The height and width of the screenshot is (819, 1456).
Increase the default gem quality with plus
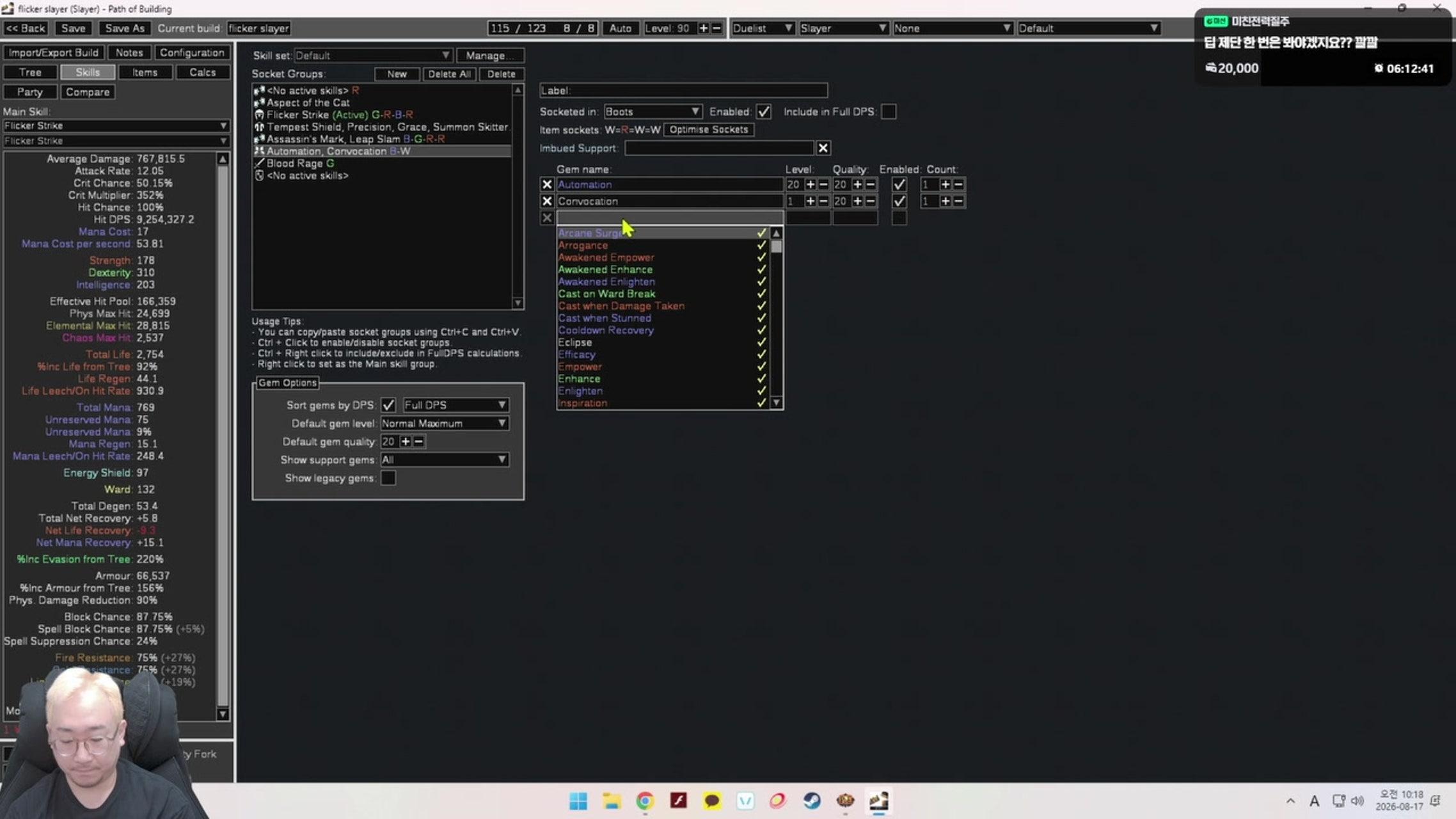coord(406,441)
